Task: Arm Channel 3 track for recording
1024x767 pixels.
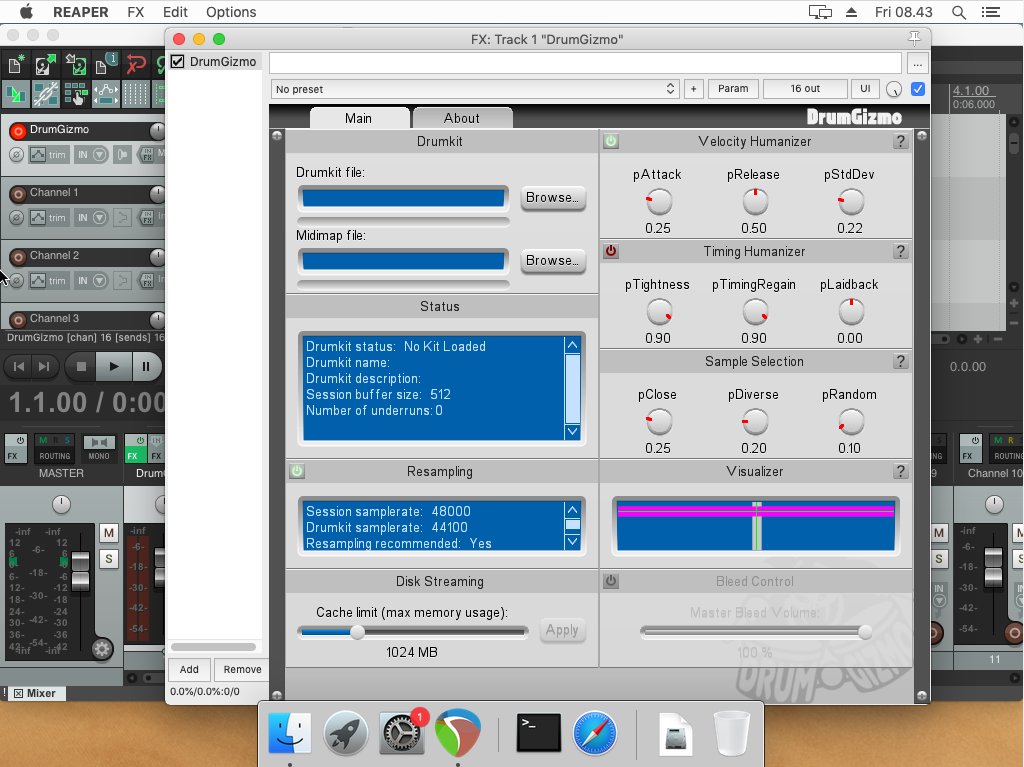Action: [18, 319]
